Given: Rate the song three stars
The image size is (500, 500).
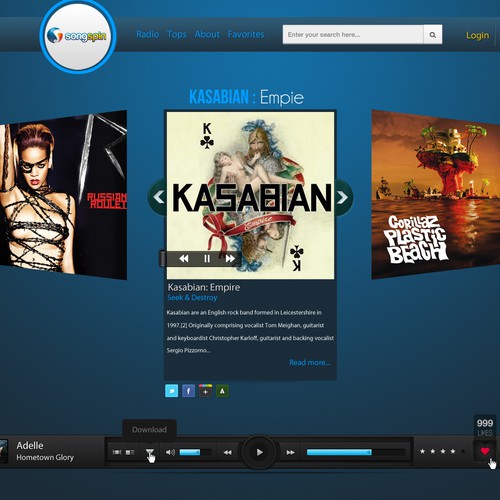Looking at the screenshot, I should click(x=443, y=451).
